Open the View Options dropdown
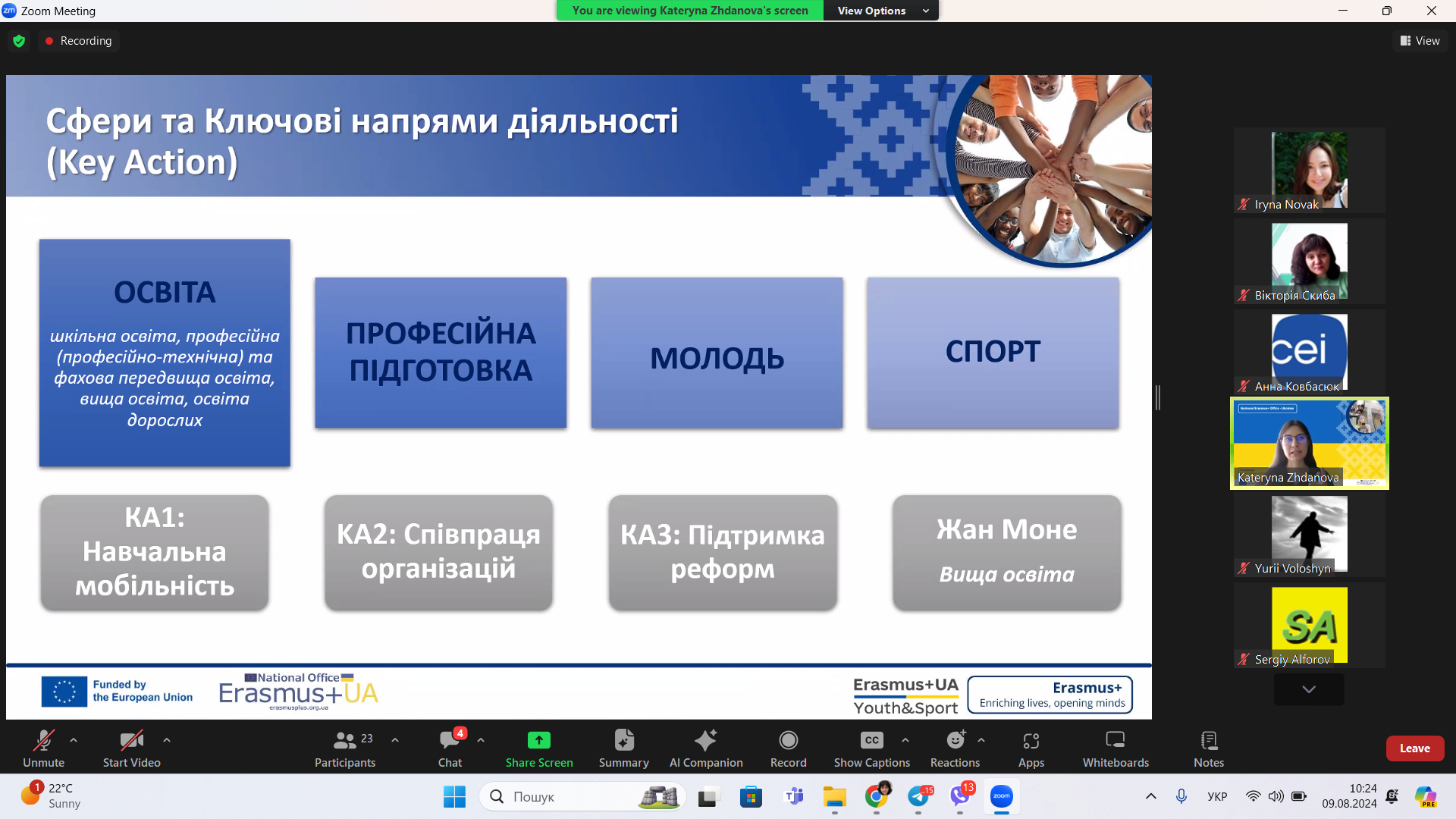 [x=881, y=11]
